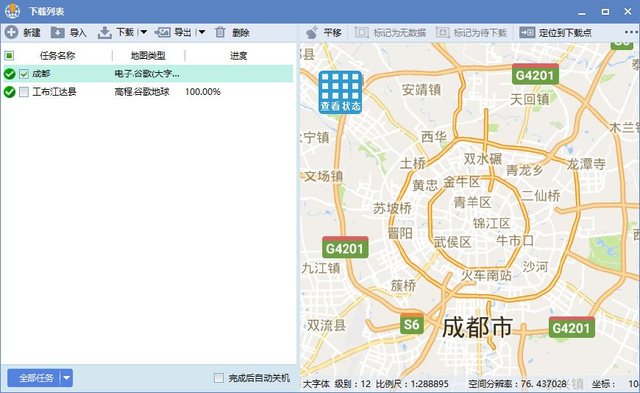Click the 双流县 label on the map
This screenshot has width=640, height=393.
327,325
